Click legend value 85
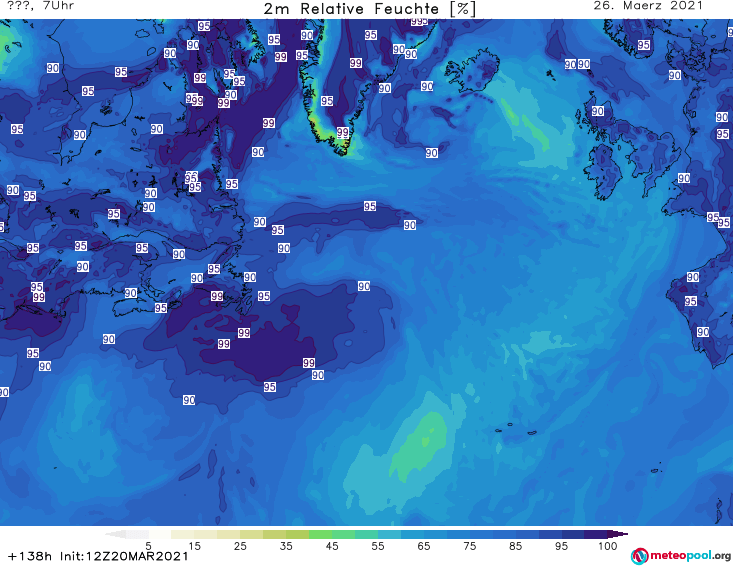 pyautogui.click(x=516, y=545)
